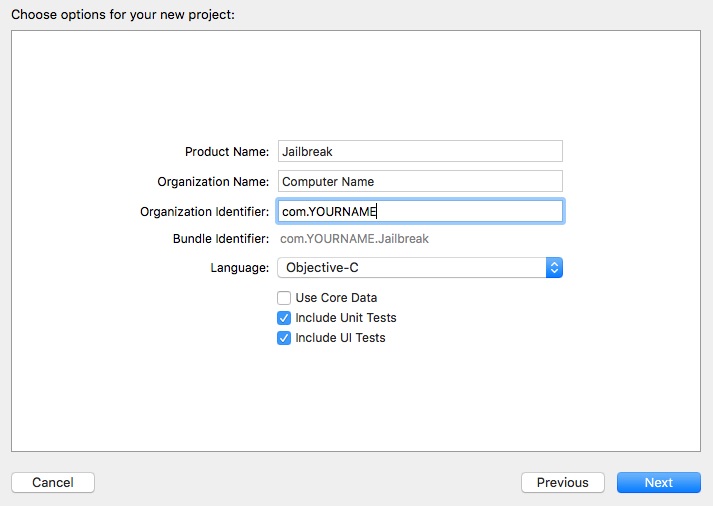Click the 'Bundle Identifier:' label
This screenshot has height=506, width=713.
[x=221, y=239]
